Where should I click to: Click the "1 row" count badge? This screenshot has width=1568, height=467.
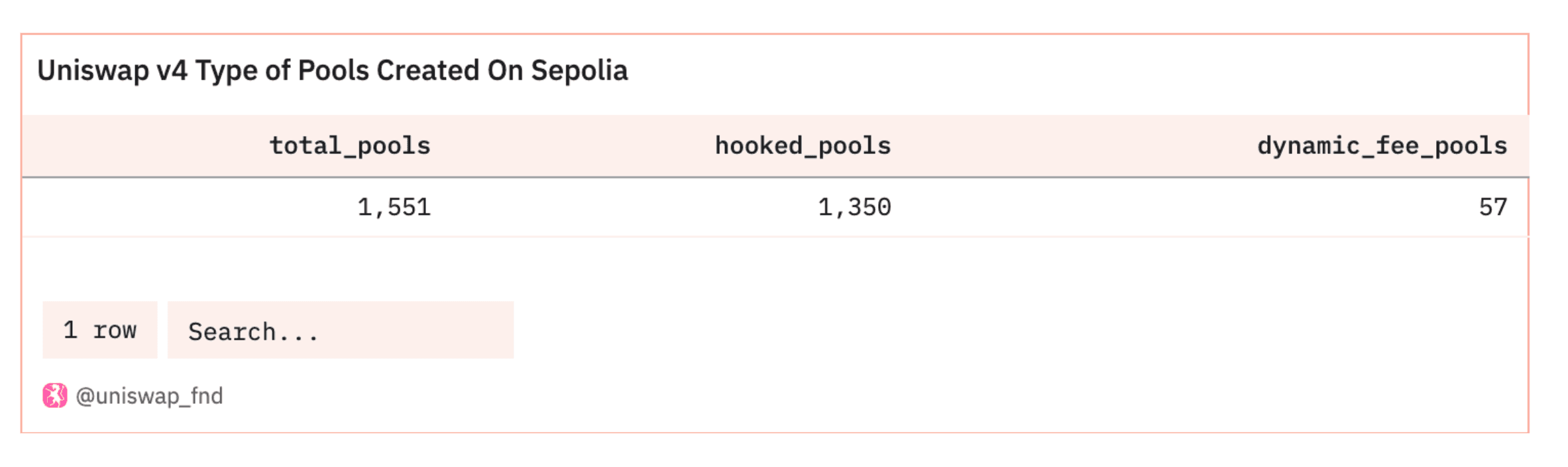100,330
